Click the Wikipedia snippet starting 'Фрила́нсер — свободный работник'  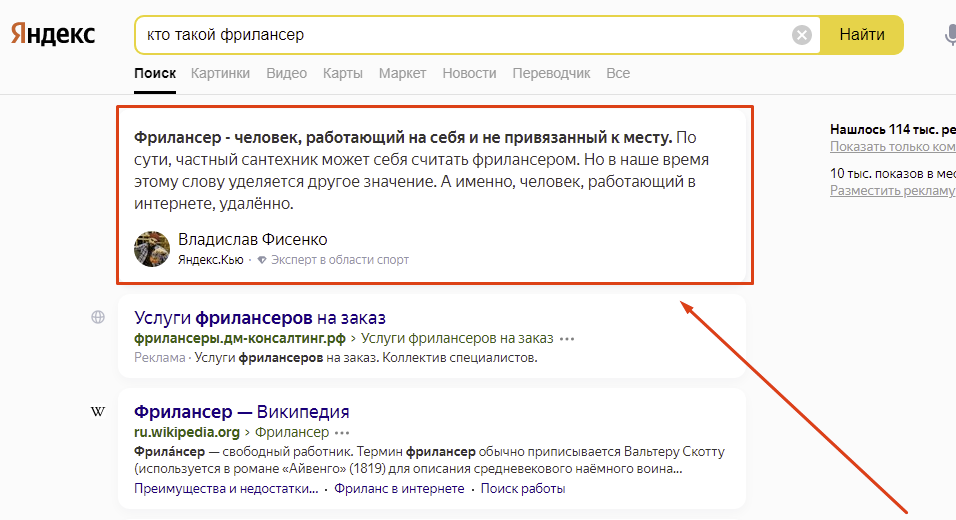pyautogui.click(x=429, y=460)
